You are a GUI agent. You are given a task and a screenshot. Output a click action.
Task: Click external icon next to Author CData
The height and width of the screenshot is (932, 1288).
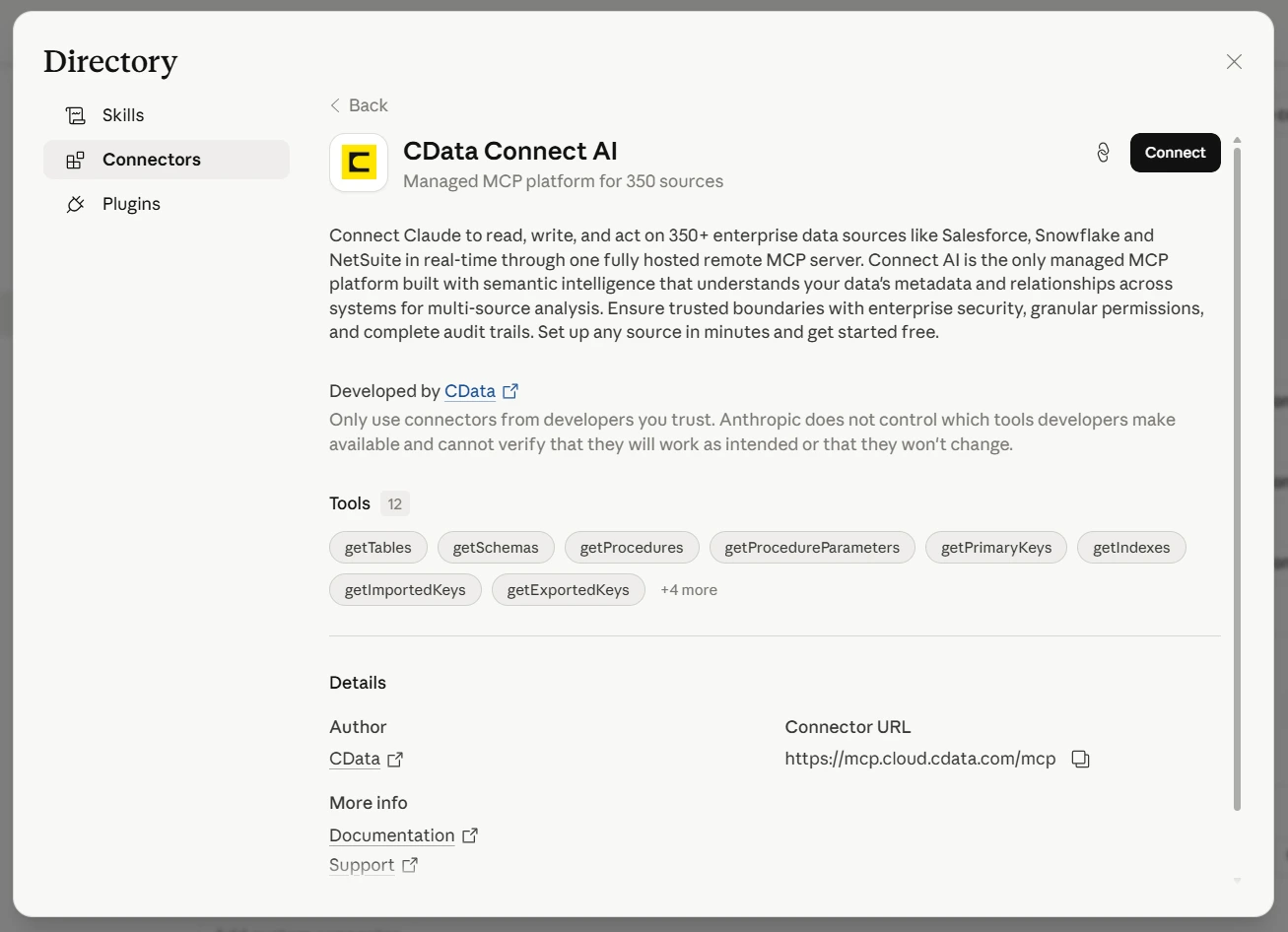(395, 760)
